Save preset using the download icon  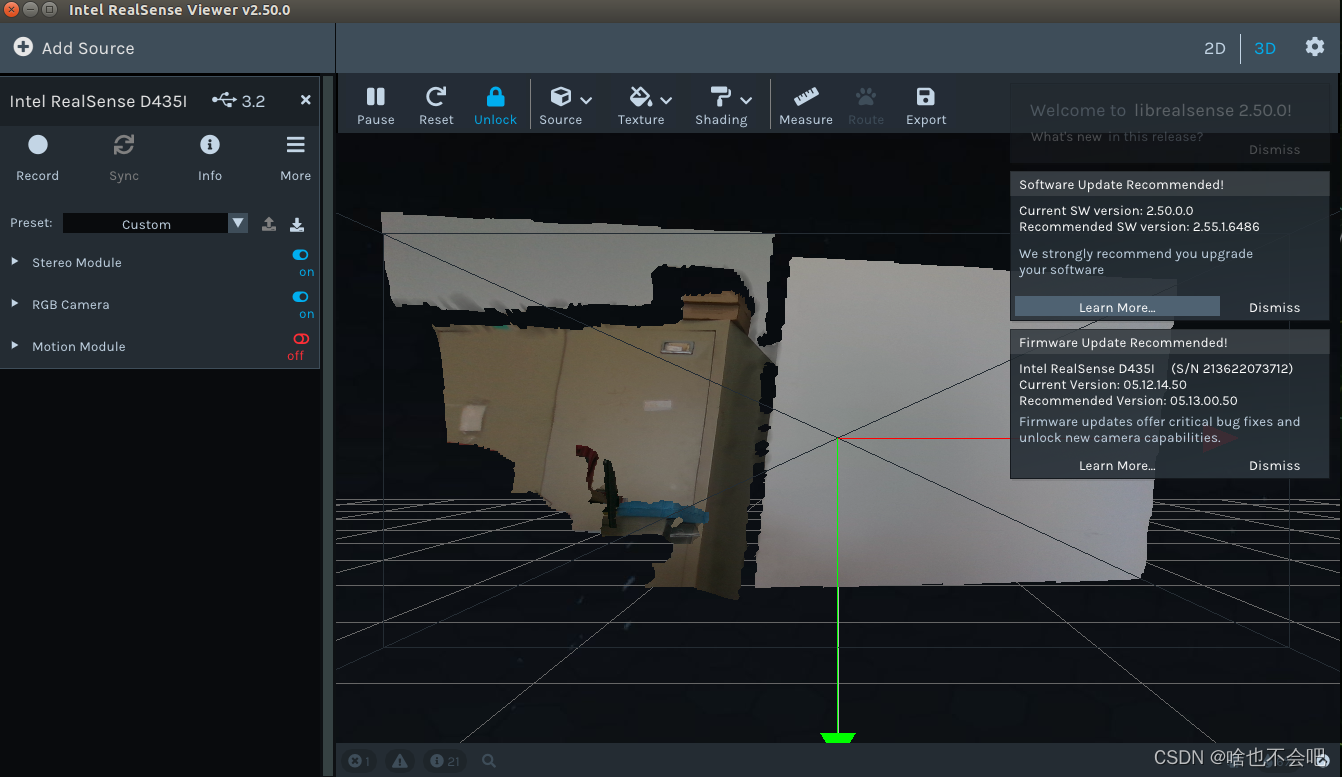point(297,224)
